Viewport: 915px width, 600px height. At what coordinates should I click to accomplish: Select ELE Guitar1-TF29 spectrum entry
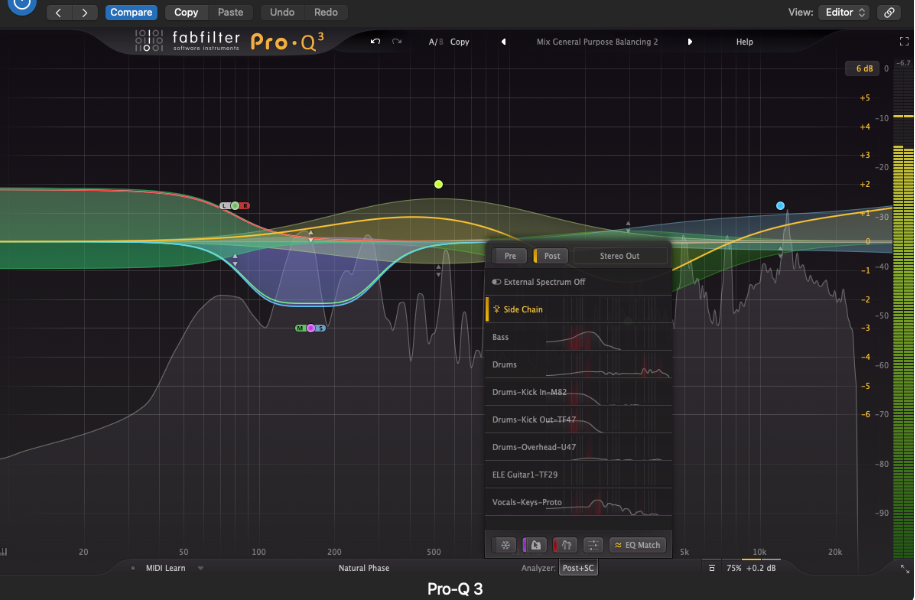tap(578, 475)
